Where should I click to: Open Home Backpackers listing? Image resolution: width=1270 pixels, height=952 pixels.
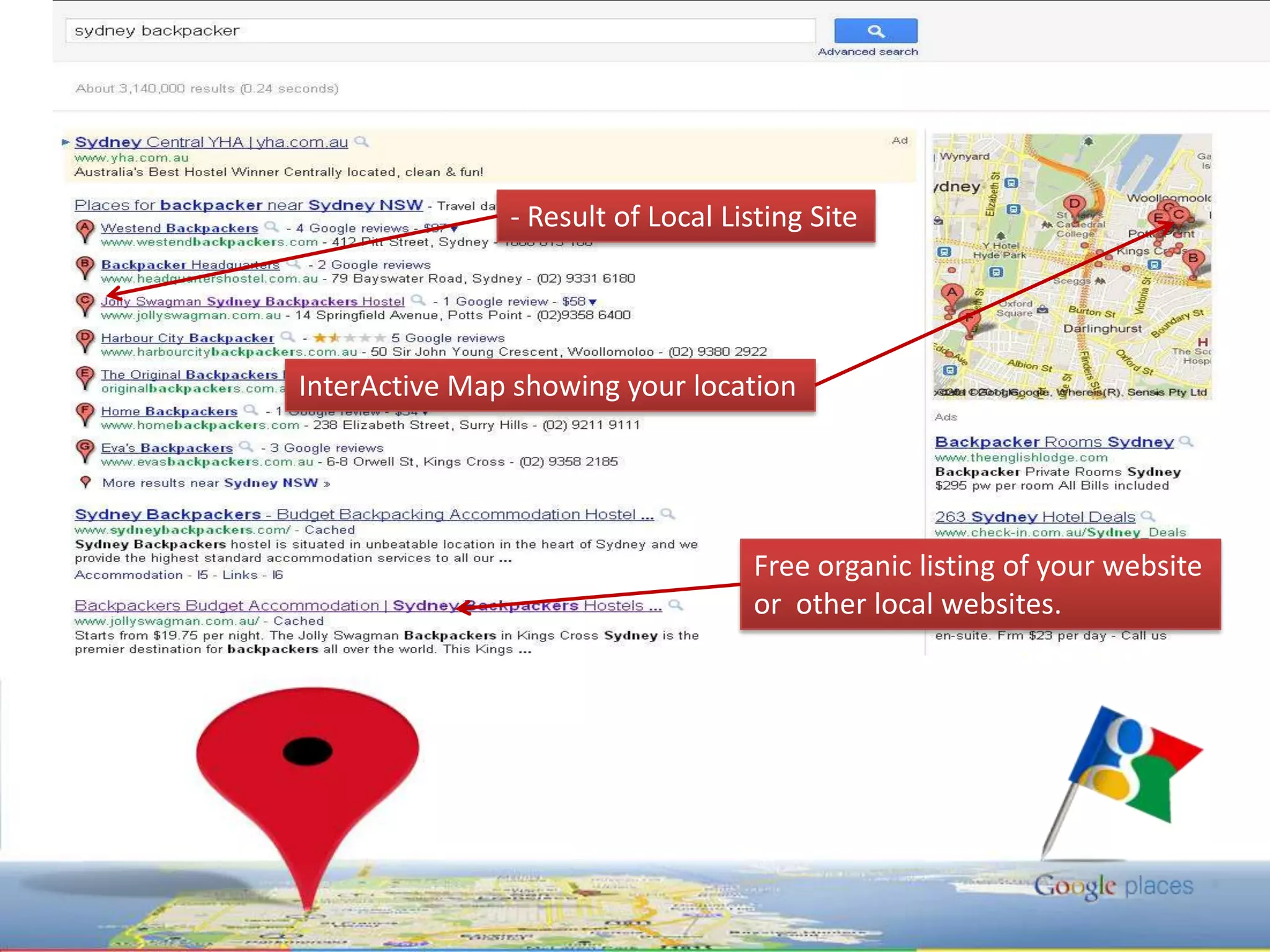pos(169,411)
